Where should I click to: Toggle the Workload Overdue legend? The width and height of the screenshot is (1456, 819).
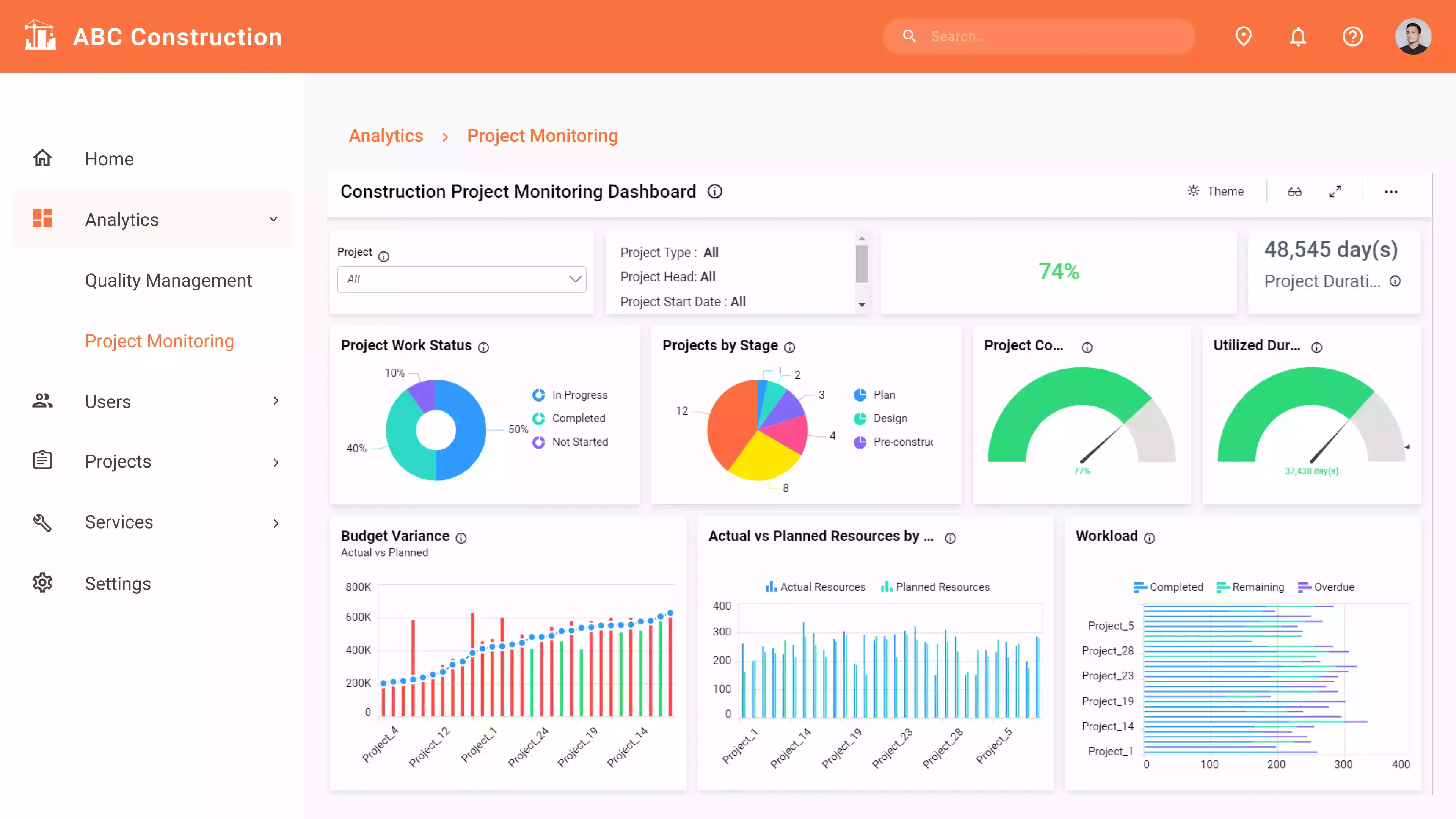pyautogui.click(x=1326, y=587)
